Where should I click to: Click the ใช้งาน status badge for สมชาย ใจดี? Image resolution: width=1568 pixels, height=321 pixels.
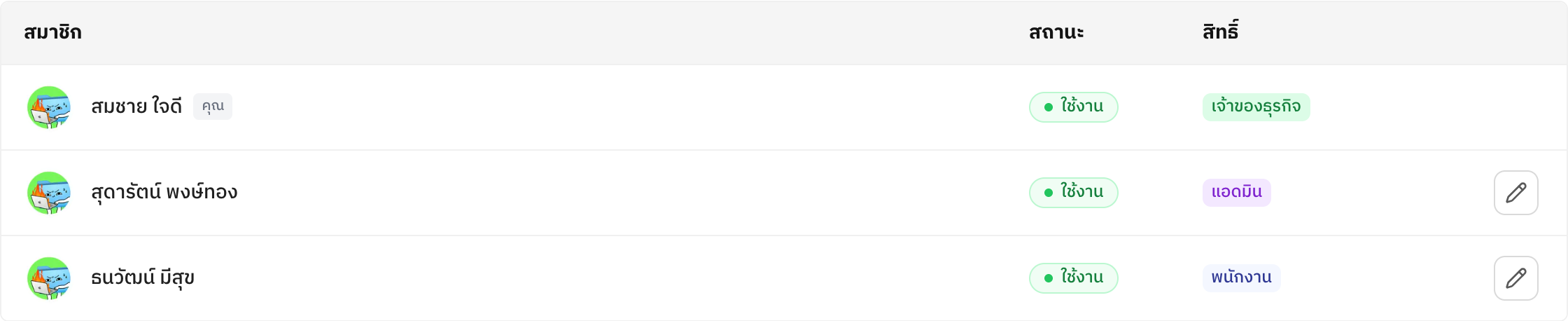coord(1074,107)
